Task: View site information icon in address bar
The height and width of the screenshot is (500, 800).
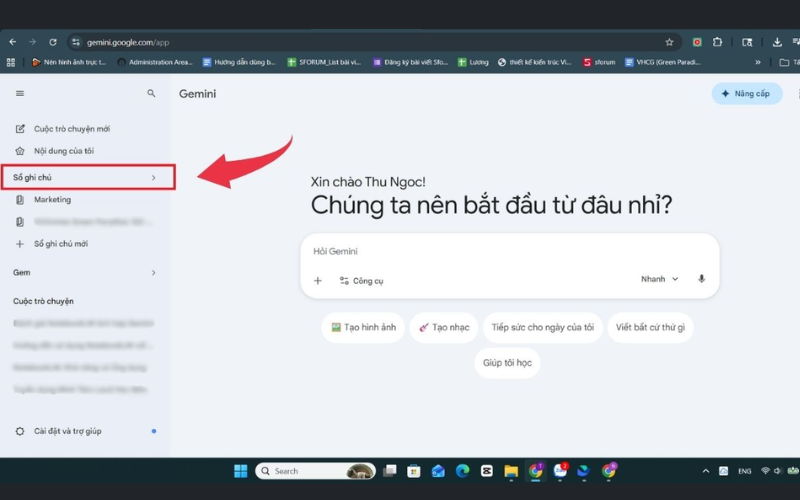Action: [76, 42]
